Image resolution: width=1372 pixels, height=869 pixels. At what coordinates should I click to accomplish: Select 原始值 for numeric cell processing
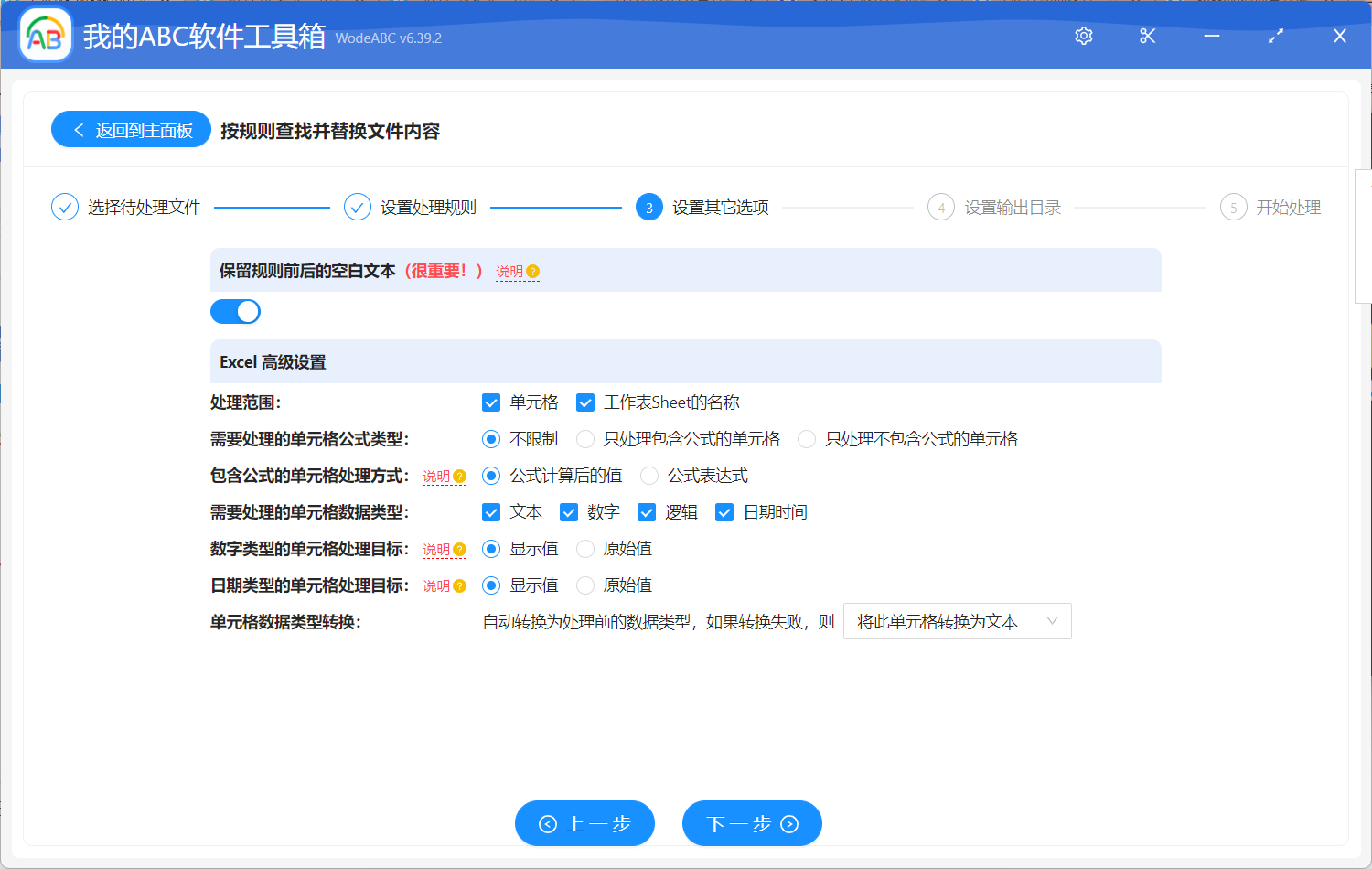coord(585,548)
